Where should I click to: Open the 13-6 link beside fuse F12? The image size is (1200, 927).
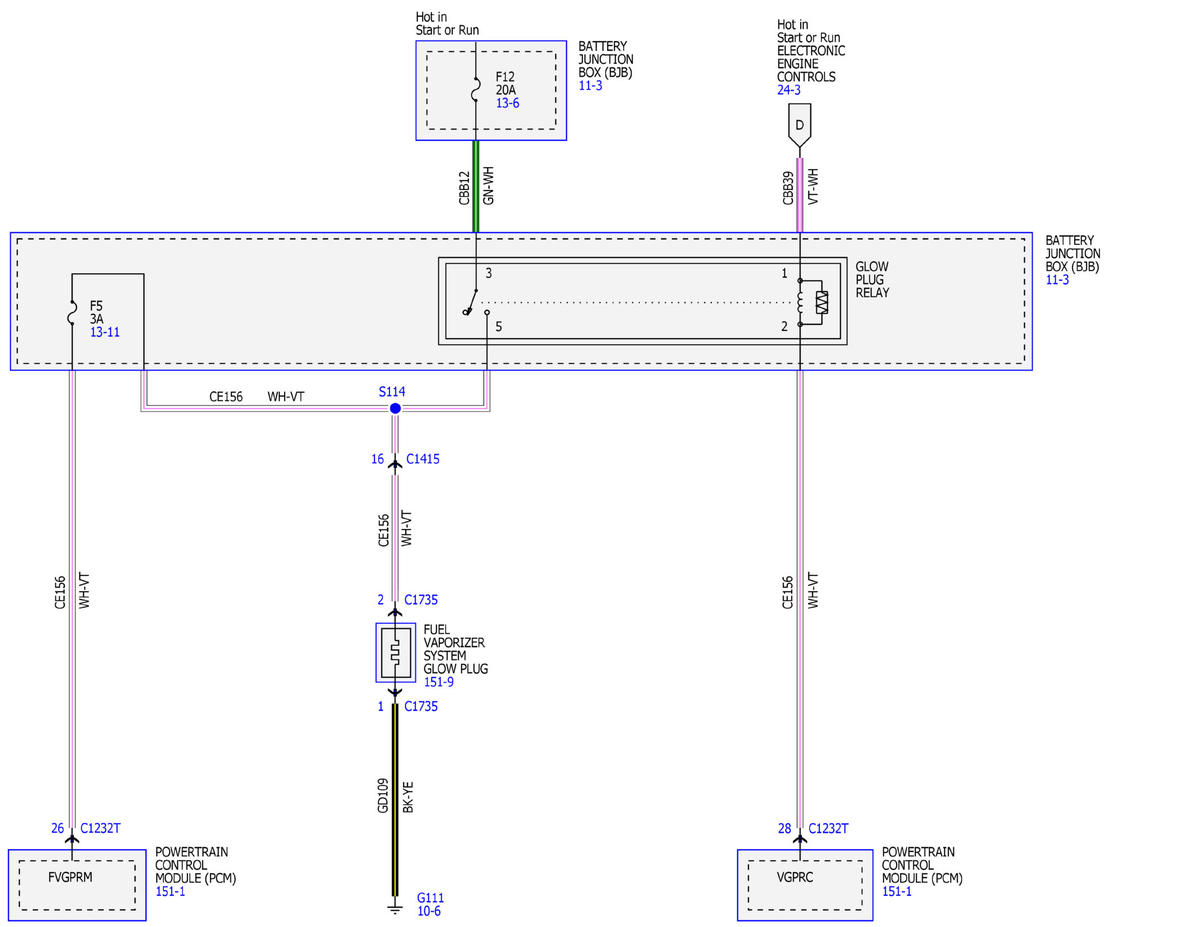508,103
